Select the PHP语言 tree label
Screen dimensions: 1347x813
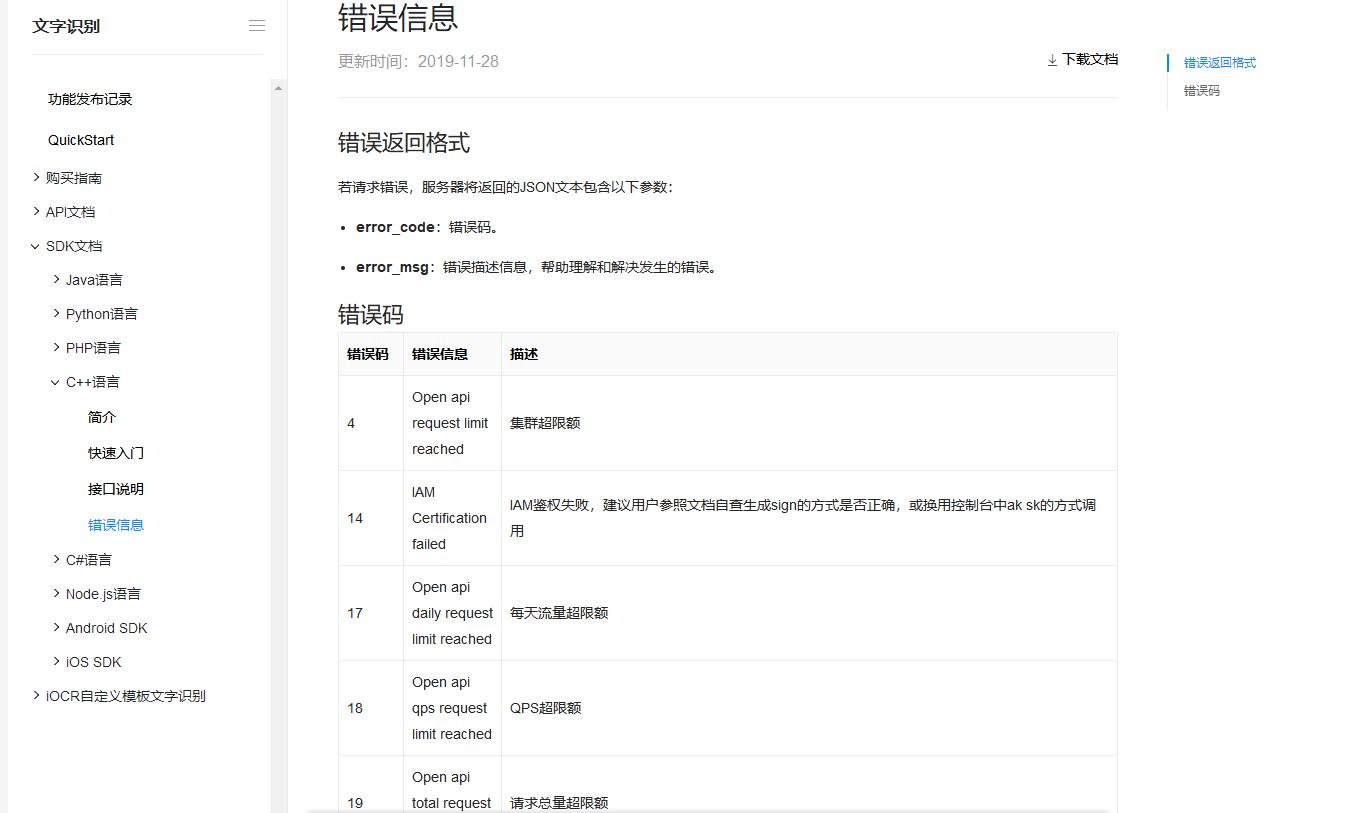click(x=93, y=348)
